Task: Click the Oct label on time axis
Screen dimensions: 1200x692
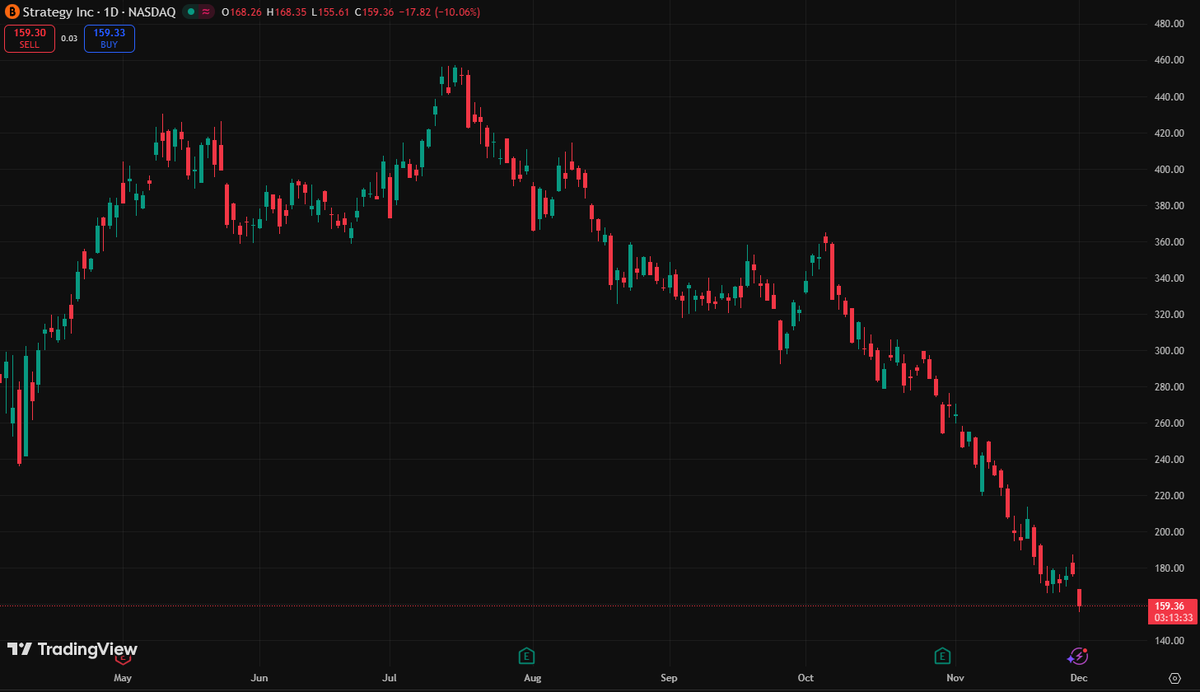Action: tap(806, 678)
